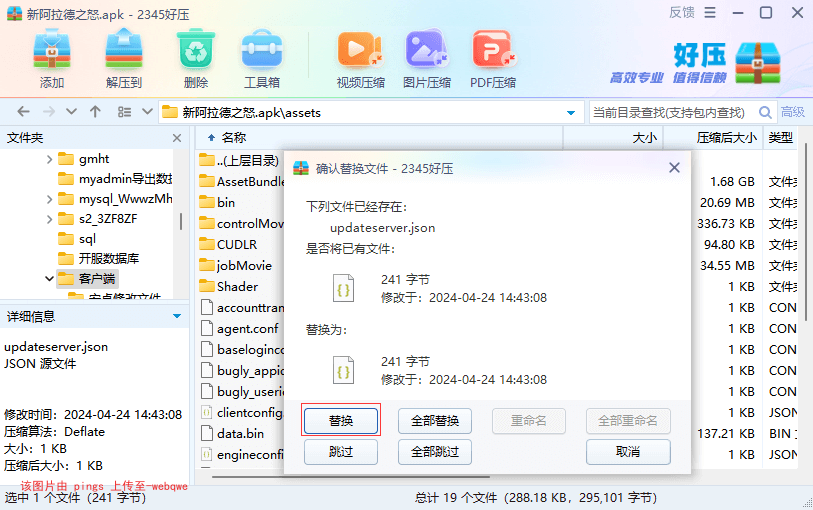Click the 取消 (Cancel) button
This screenshot has width=813, height=510.
pyautogui.click(x=628, y=452)
